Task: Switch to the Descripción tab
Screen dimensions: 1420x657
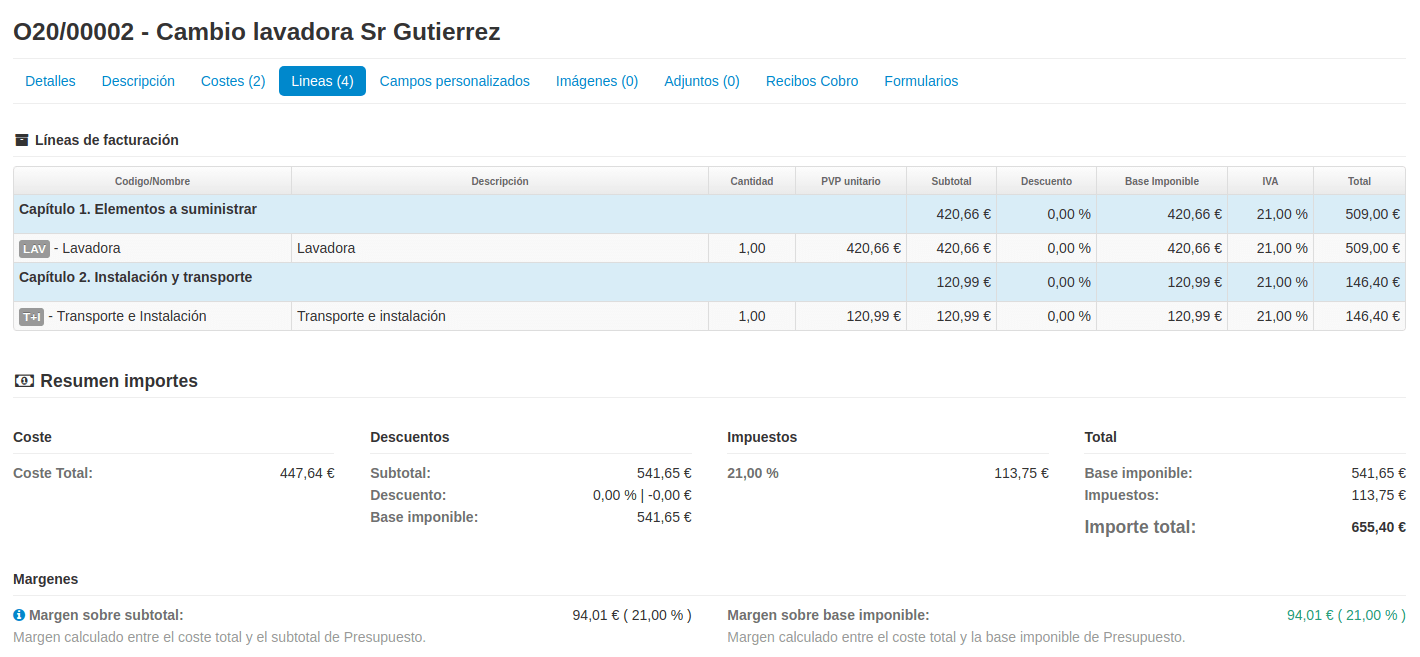Action: (x=138, y=81)
